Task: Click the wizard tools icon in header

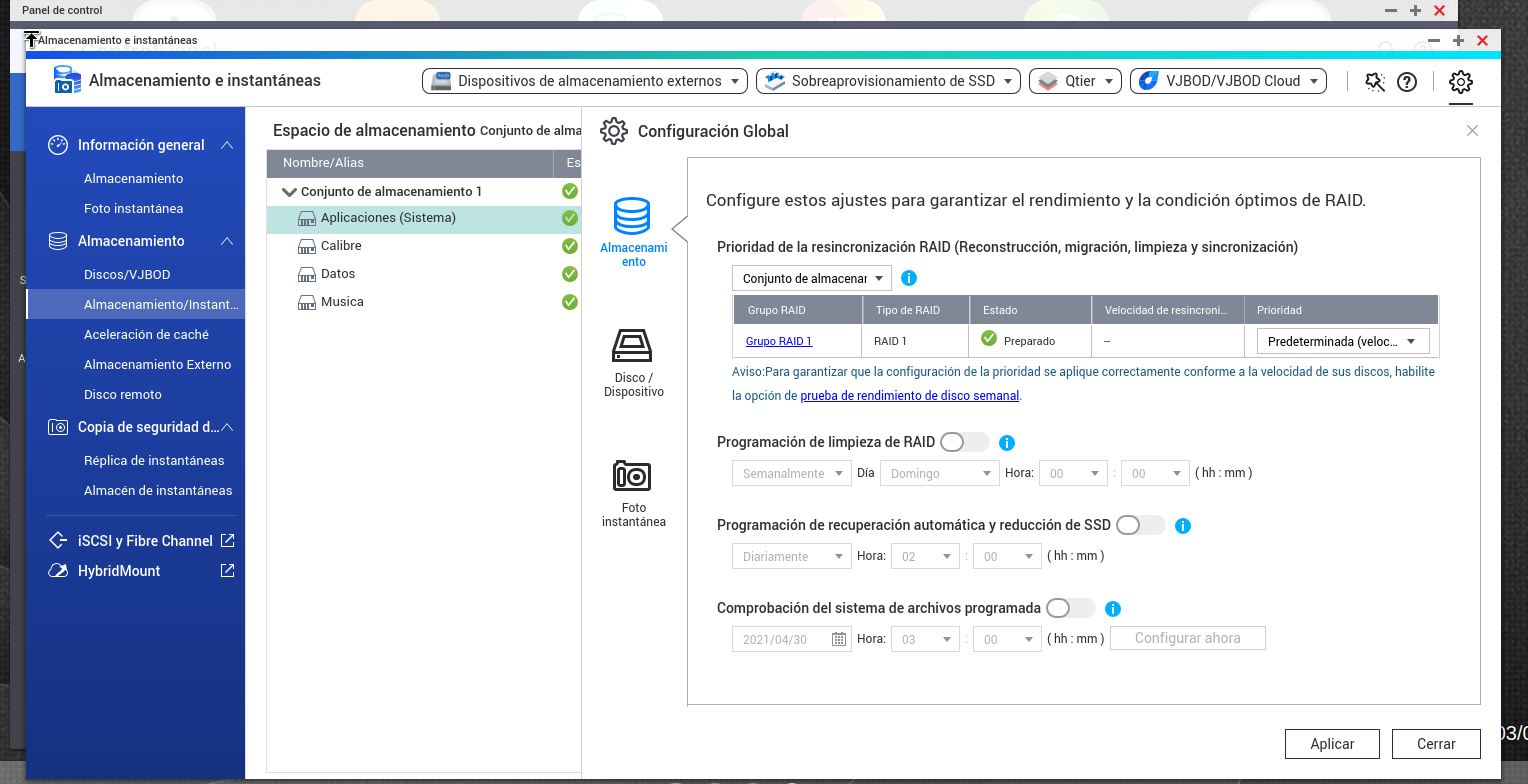Action: (x=1375, y=82)
